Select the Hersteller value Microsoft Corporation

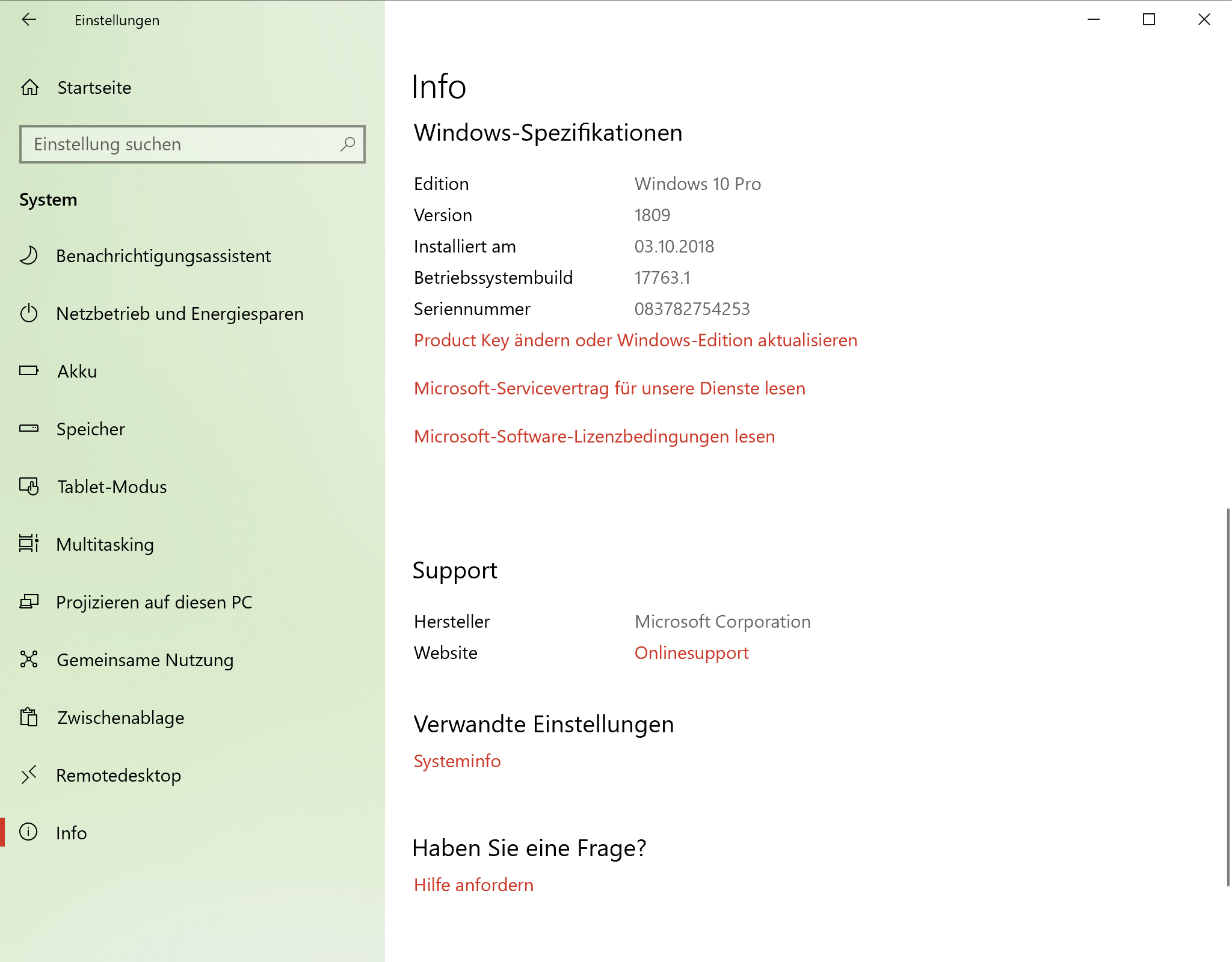(722, 622)
